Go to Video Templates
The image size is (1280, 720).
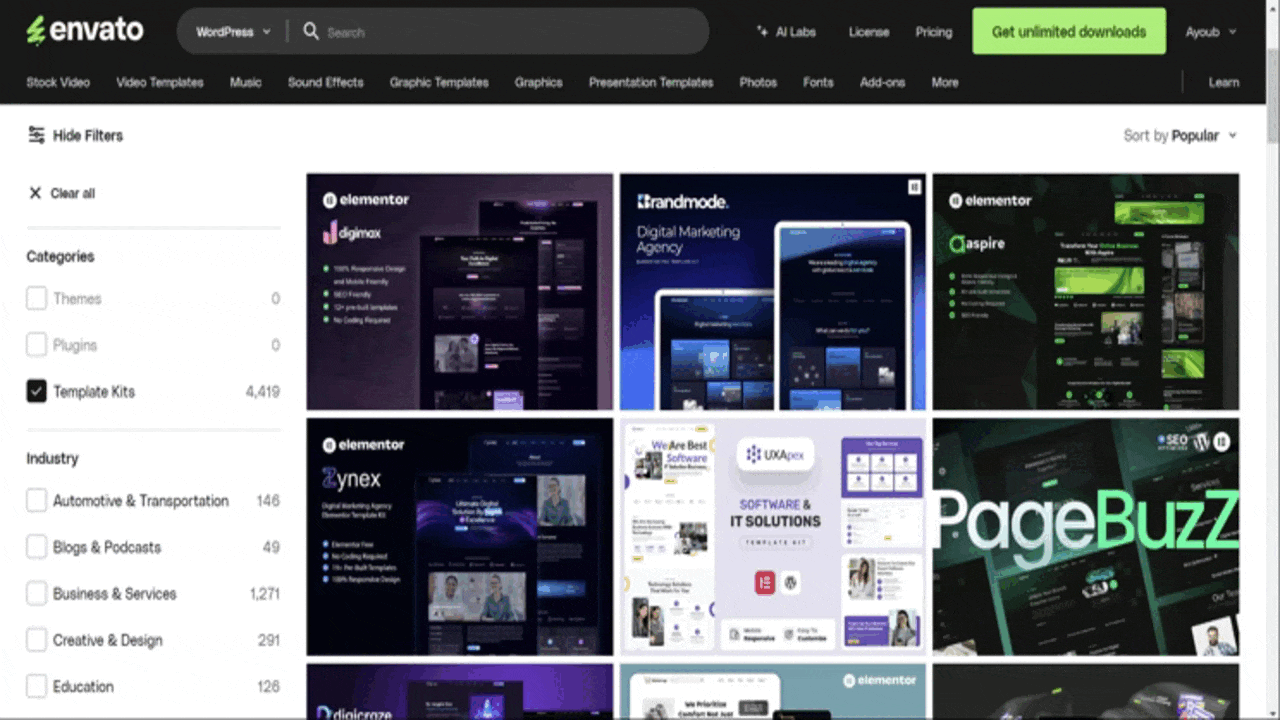tap(160, 82)
